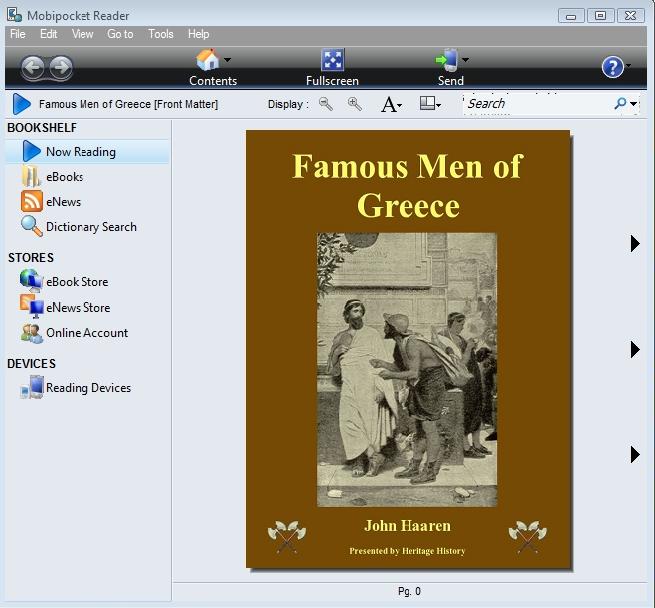The image size is (655, 608).
Task: Click the Send to device icon
Action: pyautogui.click(x=446, y=61)
